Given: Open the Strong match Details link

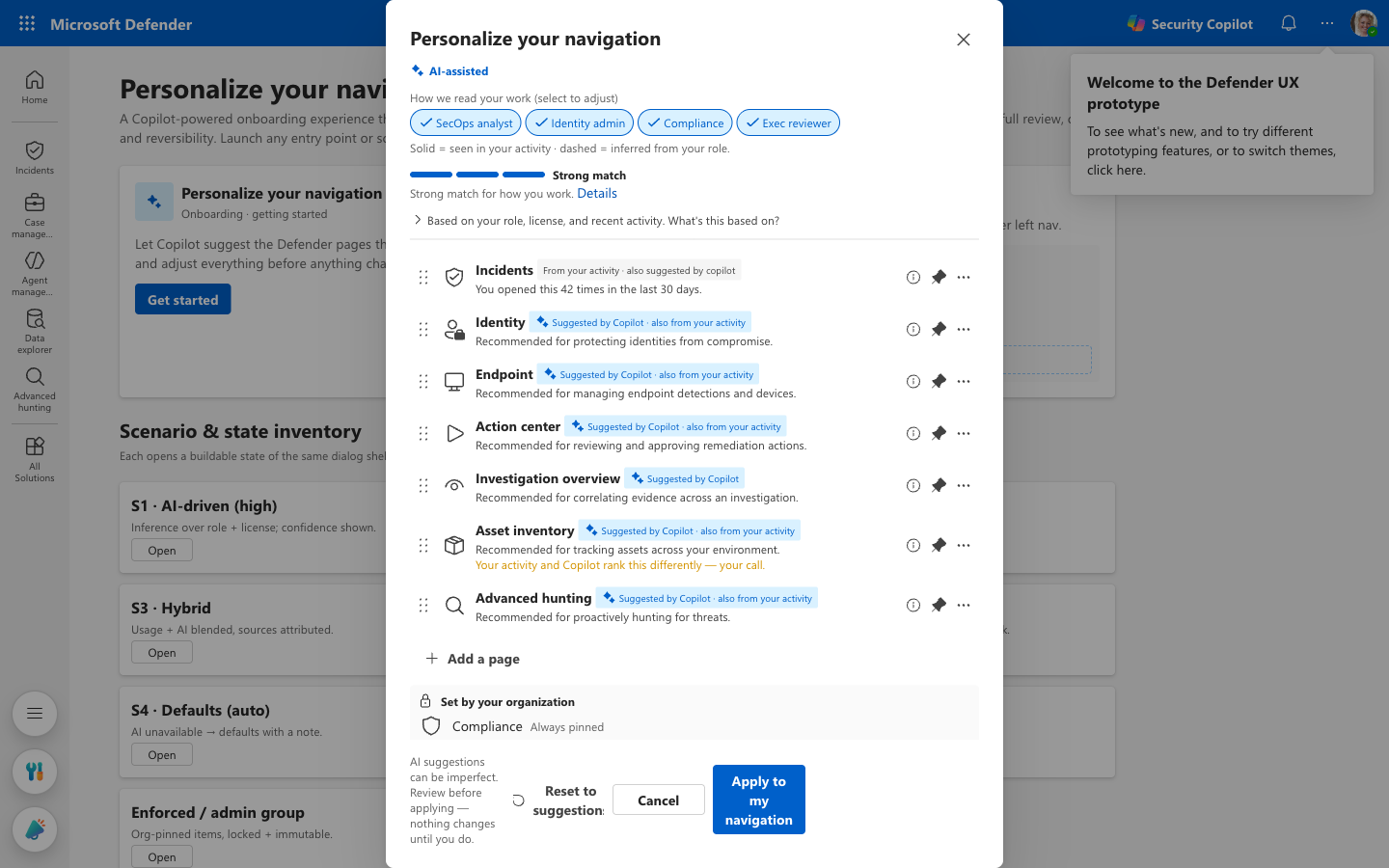Looking at the screenshot, I should click(x=597, y=193).
